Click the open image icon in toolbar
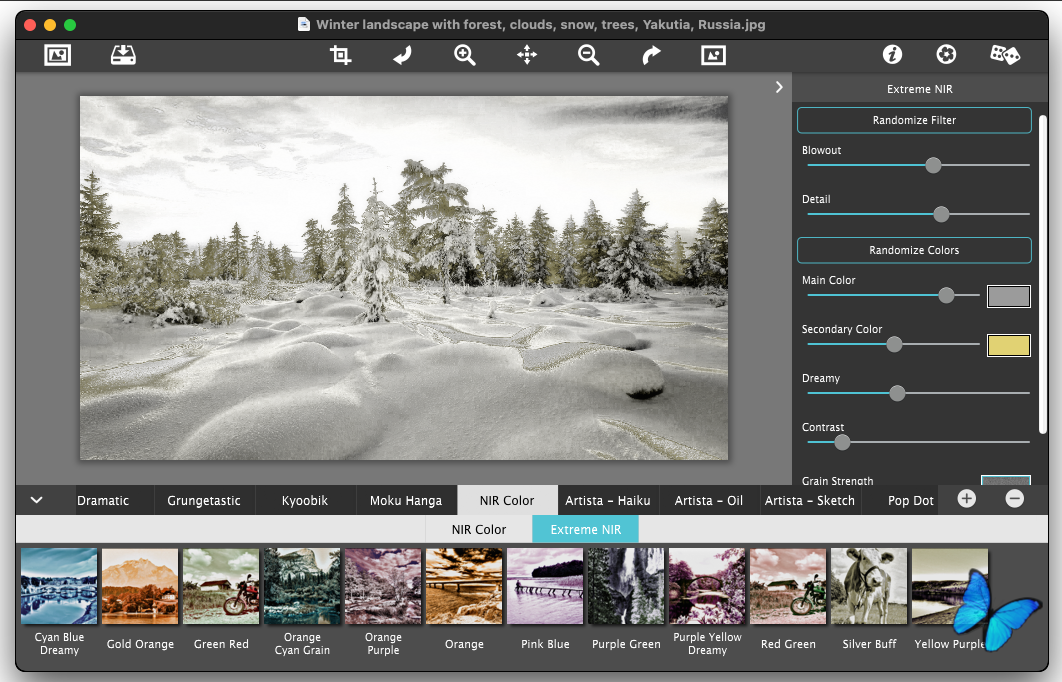 click(58, 56)
